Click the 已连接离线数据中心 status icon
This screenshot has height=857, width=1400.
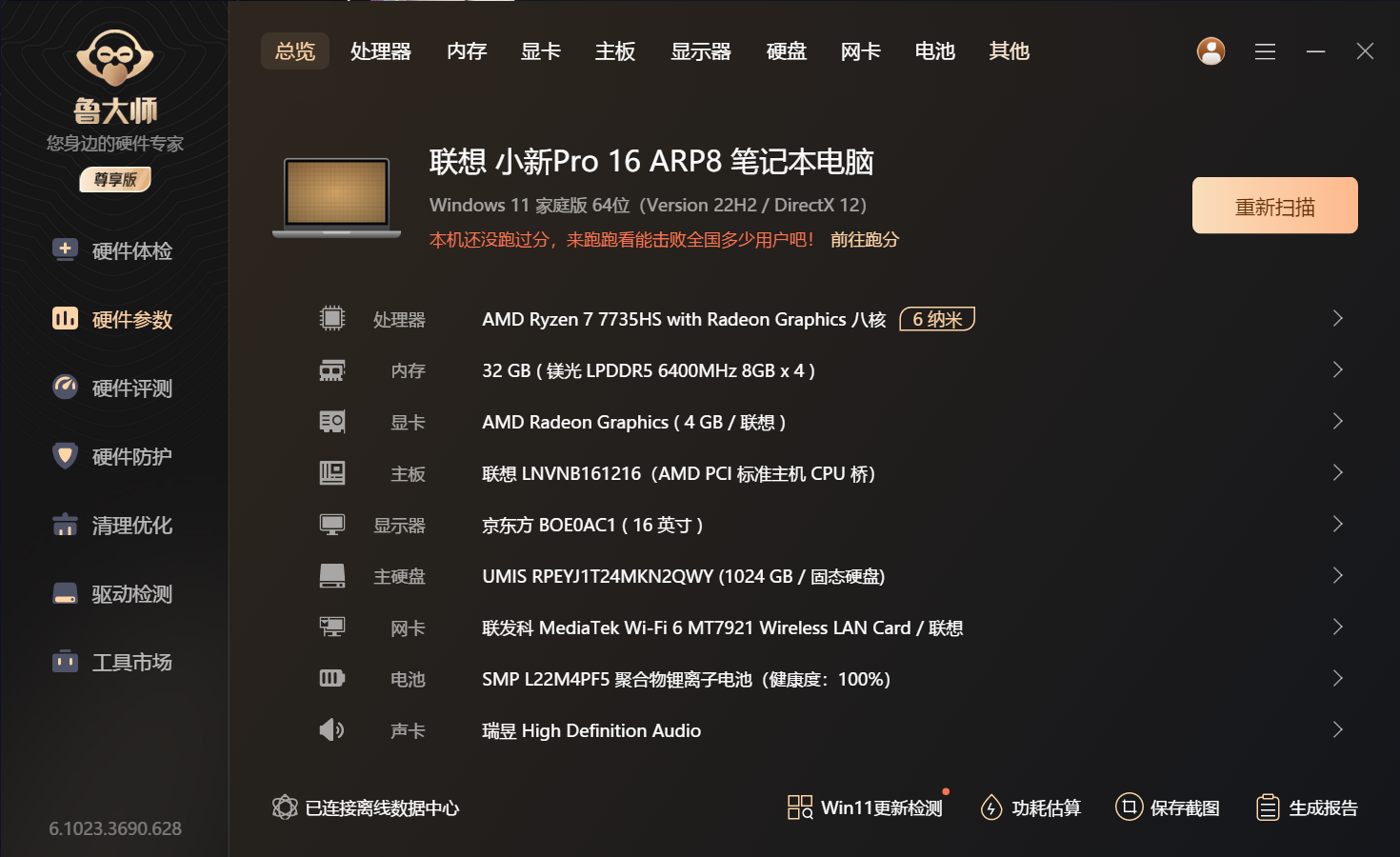coord(285,807)
